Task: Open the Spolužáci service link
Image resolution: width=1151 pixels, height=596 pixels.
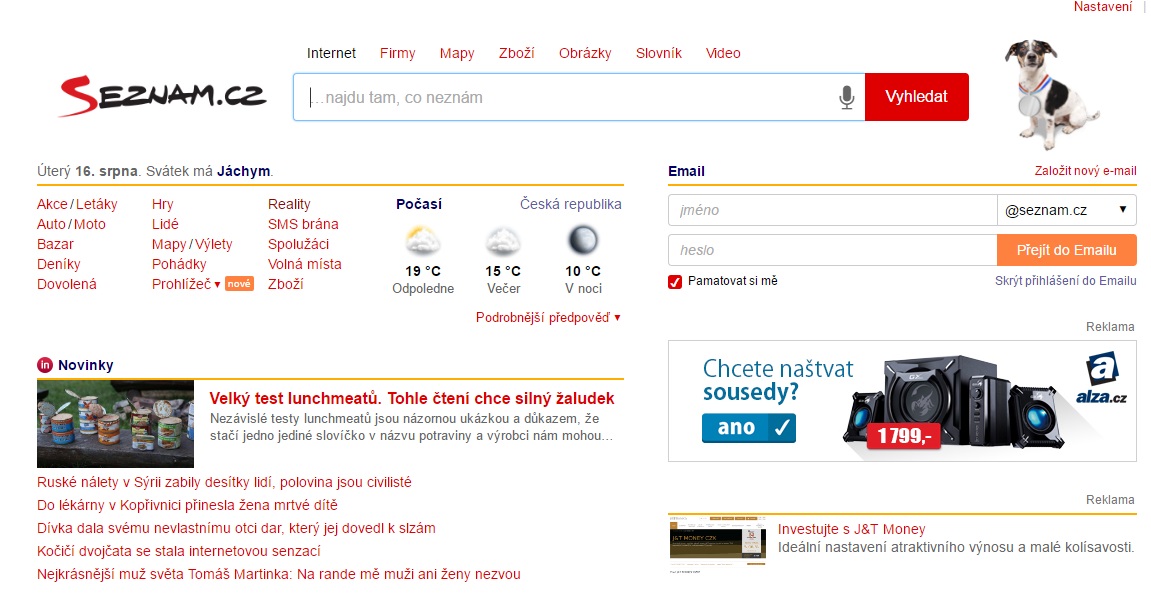Action: coord(298,244)
